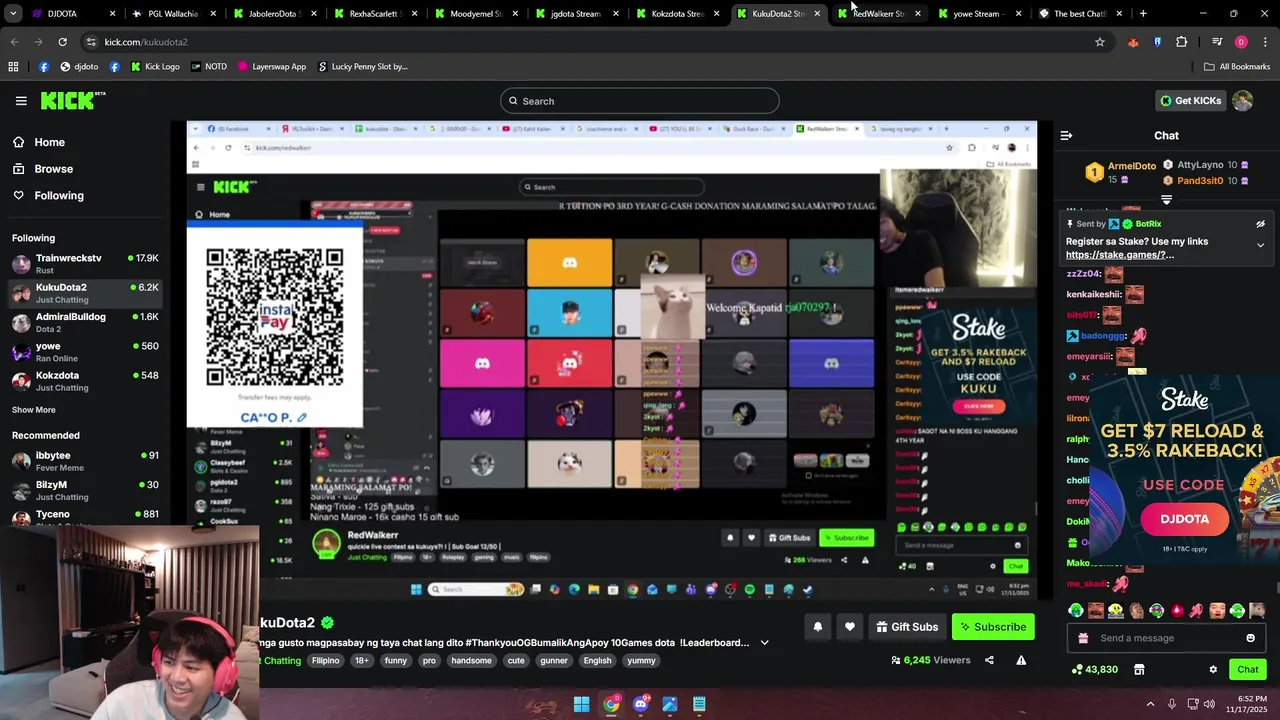Open a new browser tab
Screen dimensions: 1280x720
(1143, 14)
